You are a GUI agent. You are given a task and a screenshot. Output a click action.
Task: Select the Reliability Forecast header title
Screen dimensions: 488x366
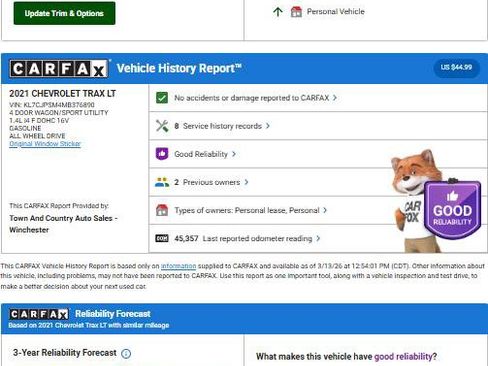click(113, 314)
